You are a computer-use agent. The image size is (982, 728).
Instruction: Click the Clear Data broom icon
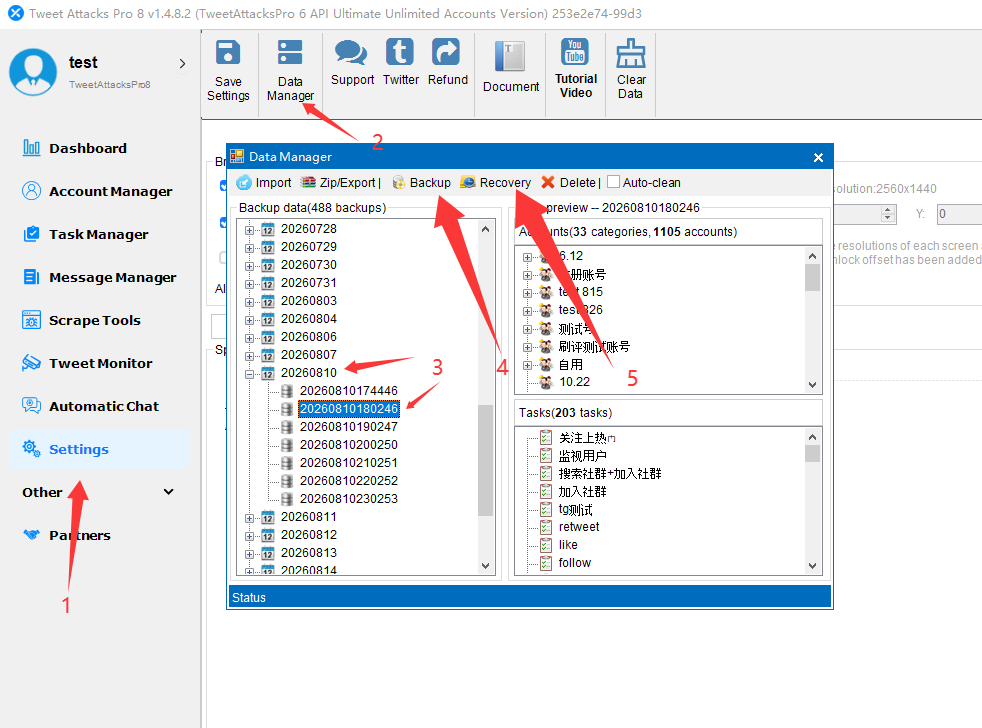tap(631, 53)
